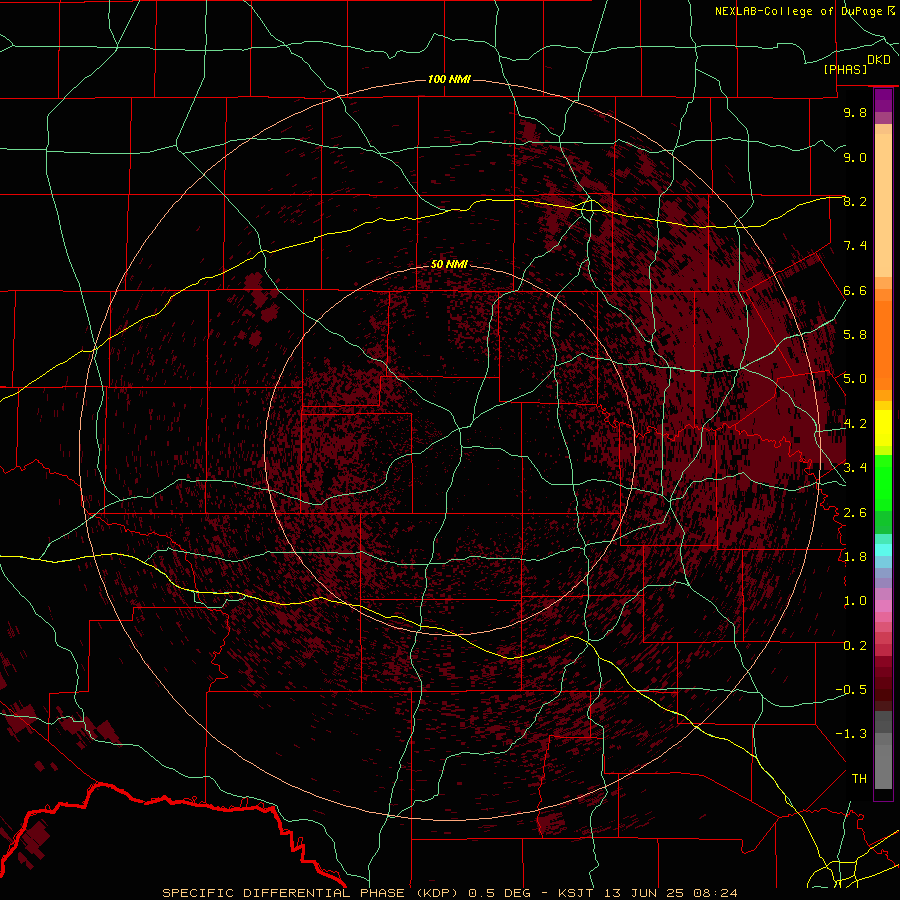This screenshot has height=900, width=900.
Task: Click the 0.2 value on color scale
Action: [855, 646]
